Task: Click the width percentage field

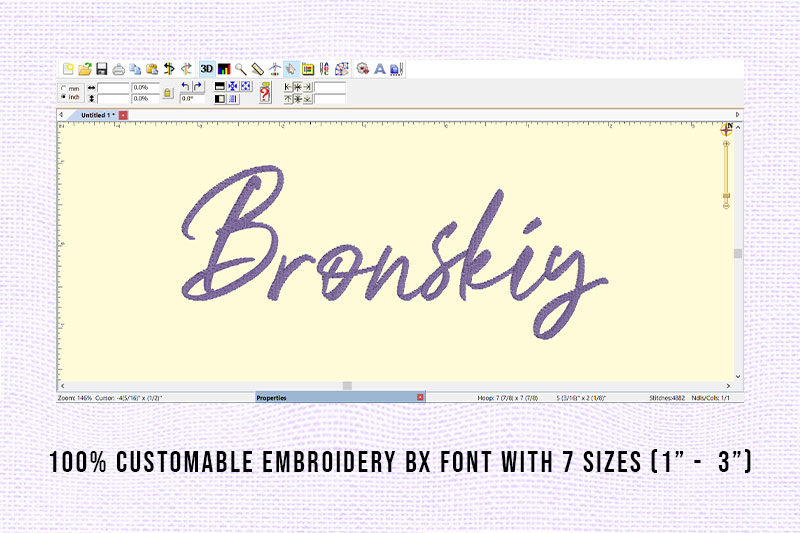Action: tap(145, 88)
